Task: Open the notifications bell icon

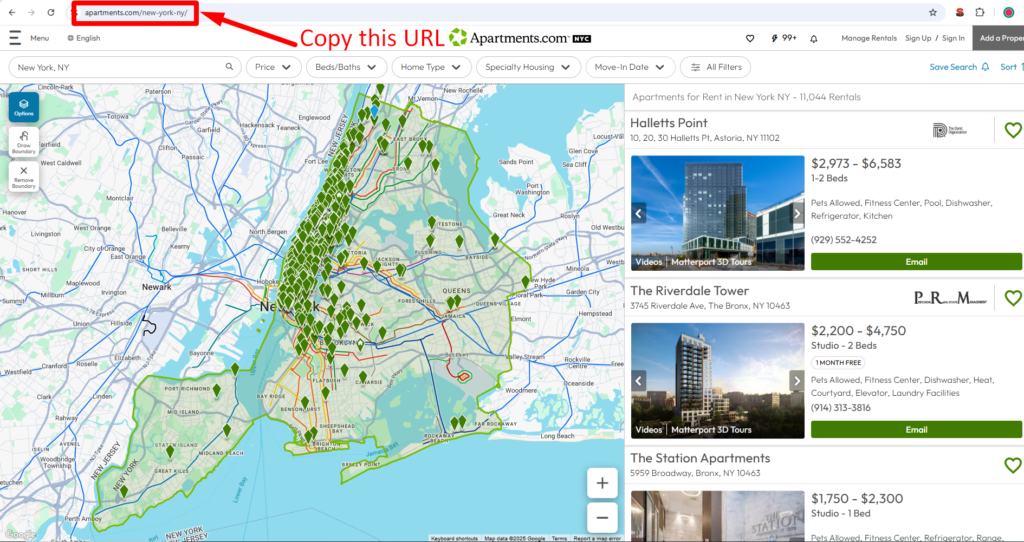Action: click(814, 39)
